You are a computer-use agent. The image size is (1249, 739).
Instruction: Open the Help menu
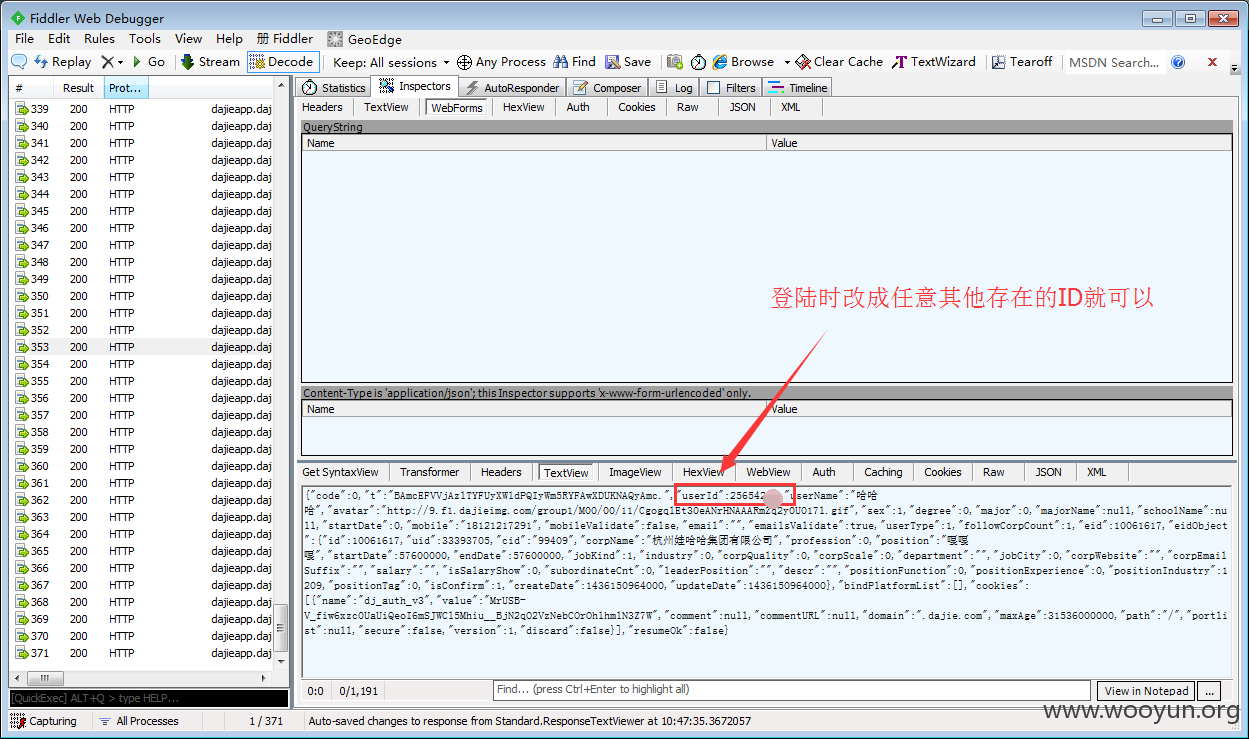[x=229, y=39]
